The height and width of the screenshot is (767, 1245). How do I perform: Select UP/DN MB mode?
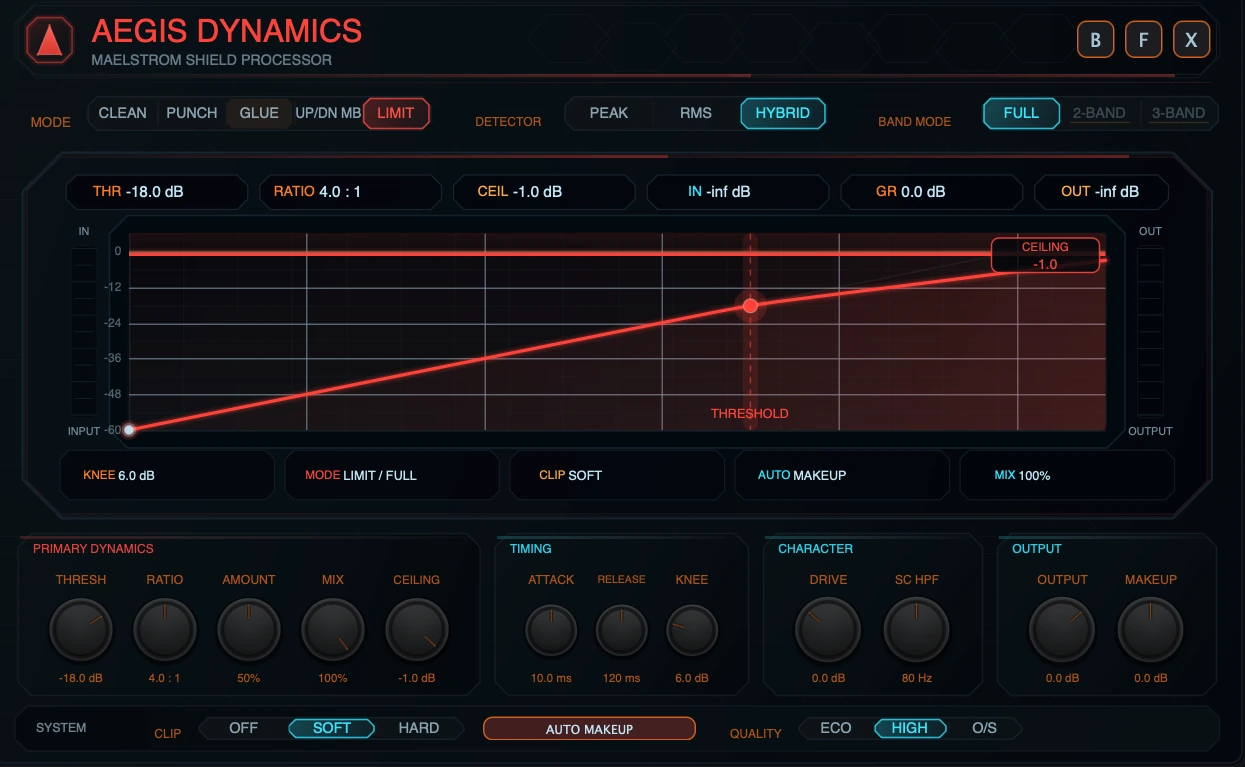[x=328, y=113]
